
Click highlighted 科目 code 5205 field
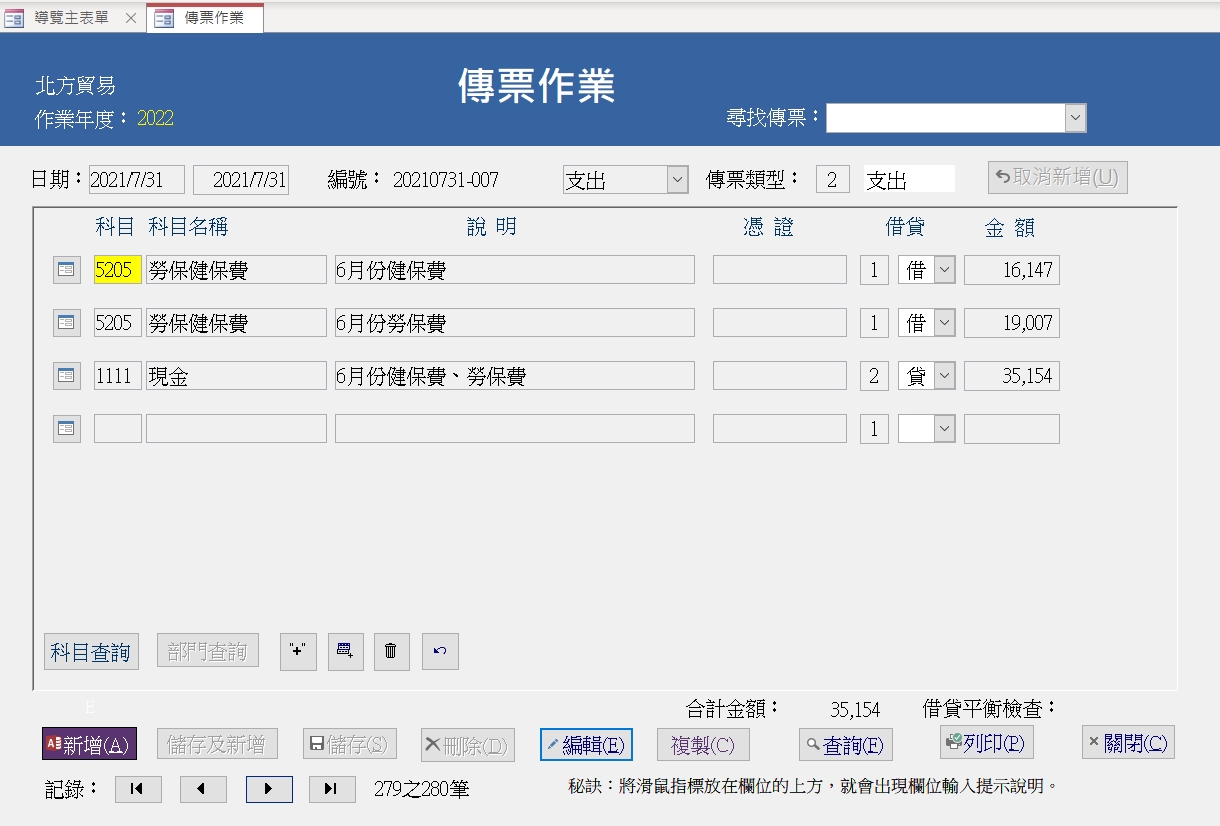pos(118,270)
